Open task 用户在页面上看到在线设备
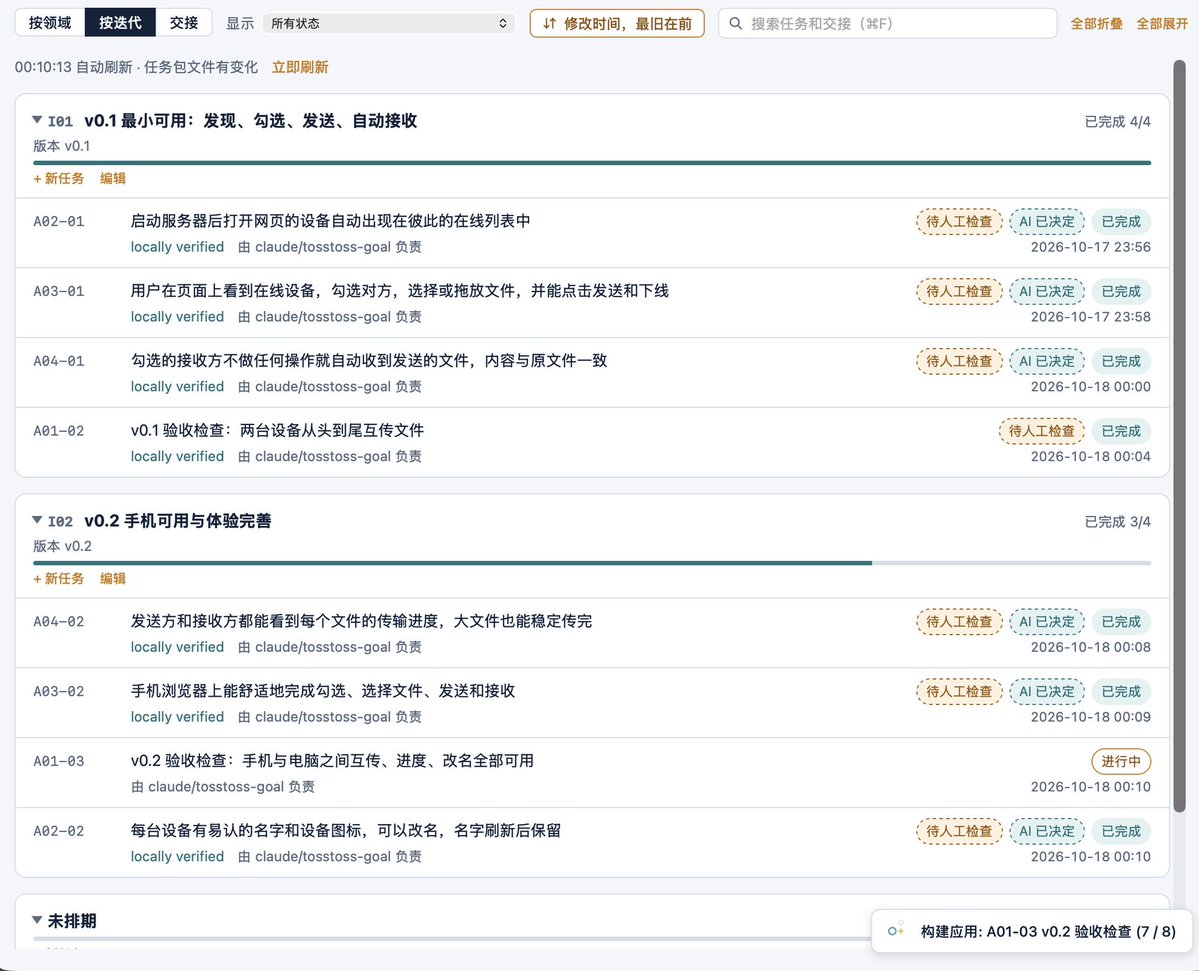This screenshot has height=971, width=1199. tap(400, 291)
